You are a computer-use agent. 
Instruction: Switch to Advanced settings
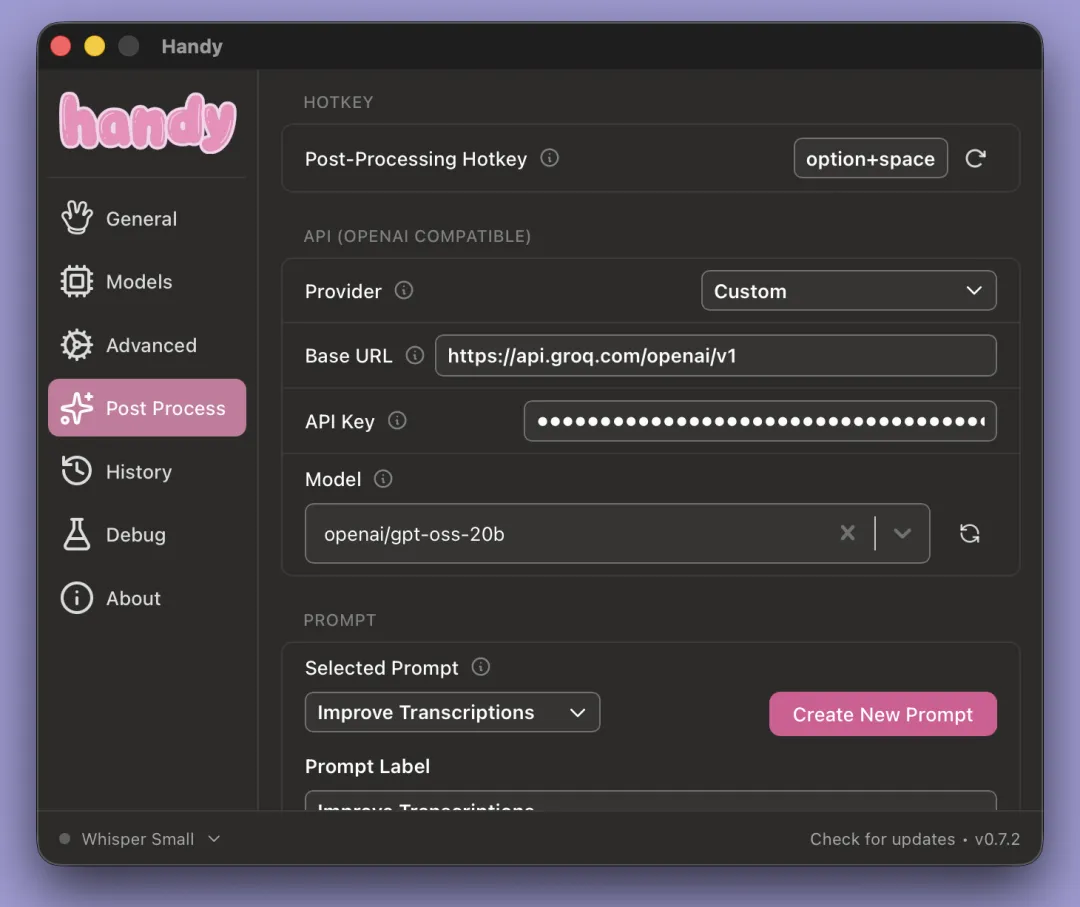pos(147,345)
